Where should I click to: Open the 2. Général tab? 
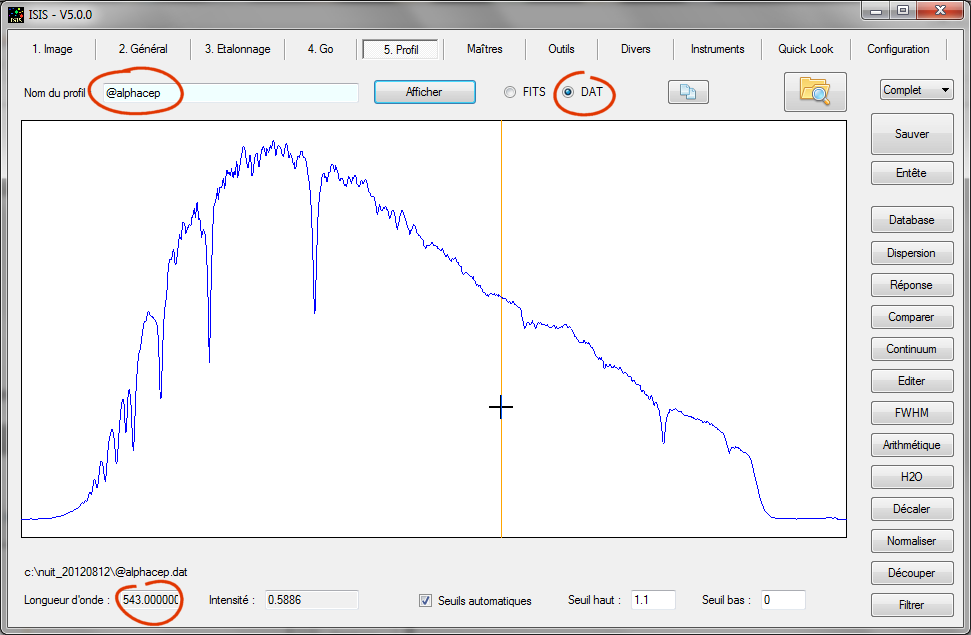[x=143, y=49]
